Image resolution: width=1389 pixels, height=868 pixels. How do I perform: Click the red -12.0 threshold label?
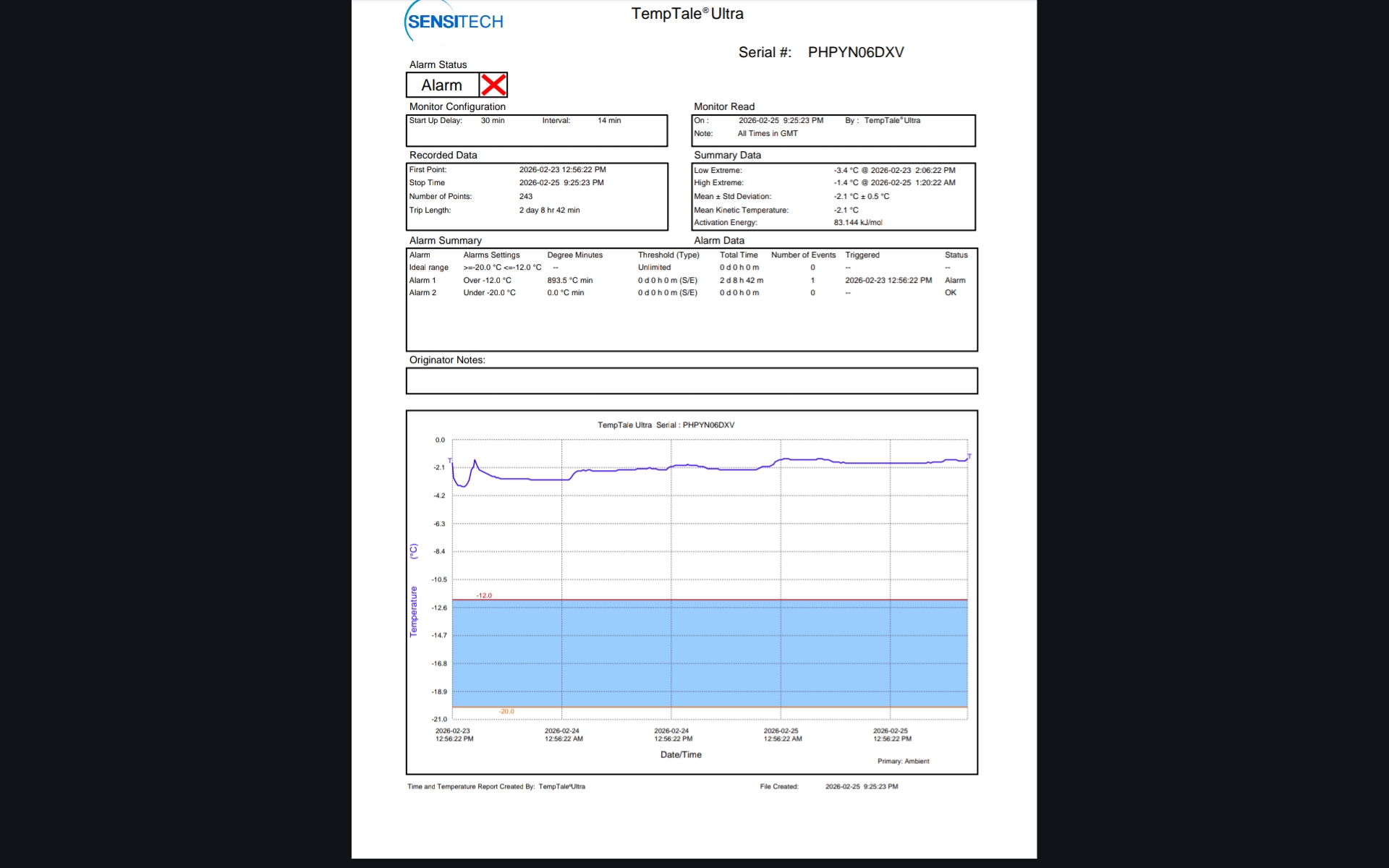[x=484, y=595]
